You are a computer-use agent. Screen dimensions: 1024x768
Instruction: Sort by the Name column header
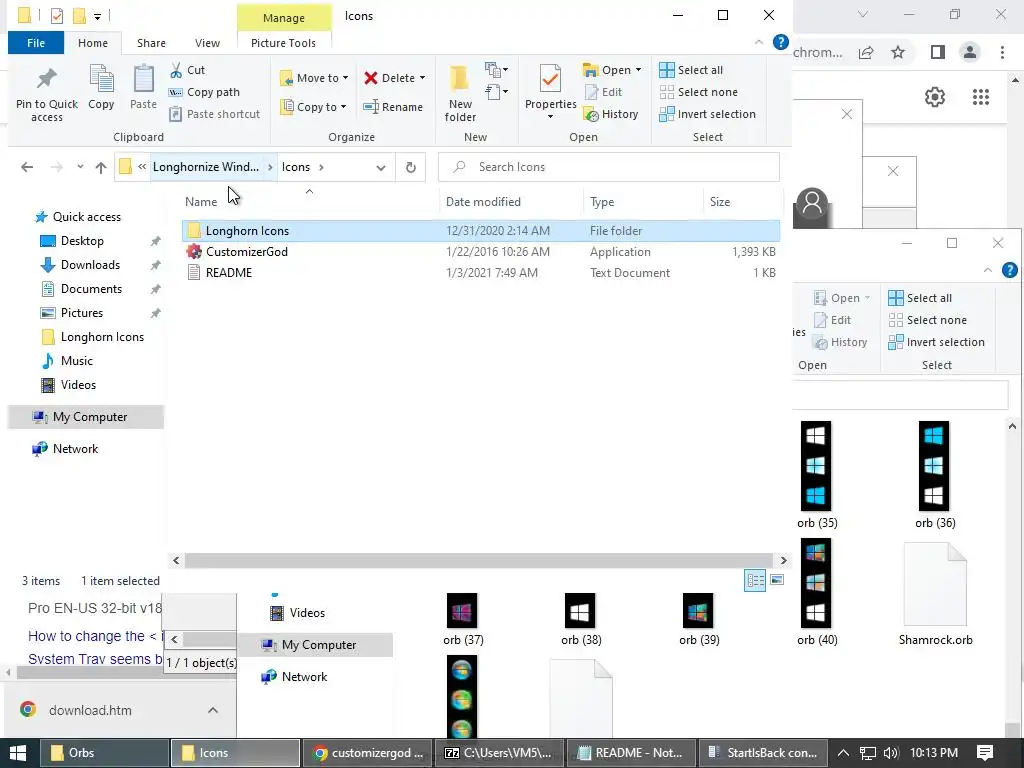click(x=200, y=202)
